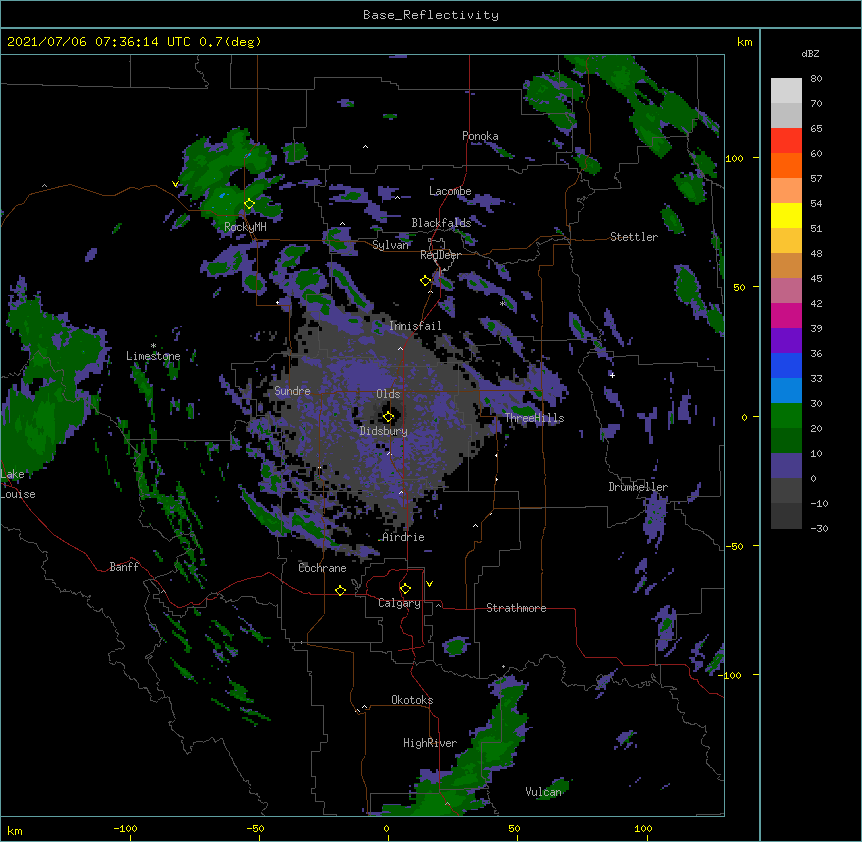Click the 100 tick label on right axis
862x842 pixels.
click(734, 158)
